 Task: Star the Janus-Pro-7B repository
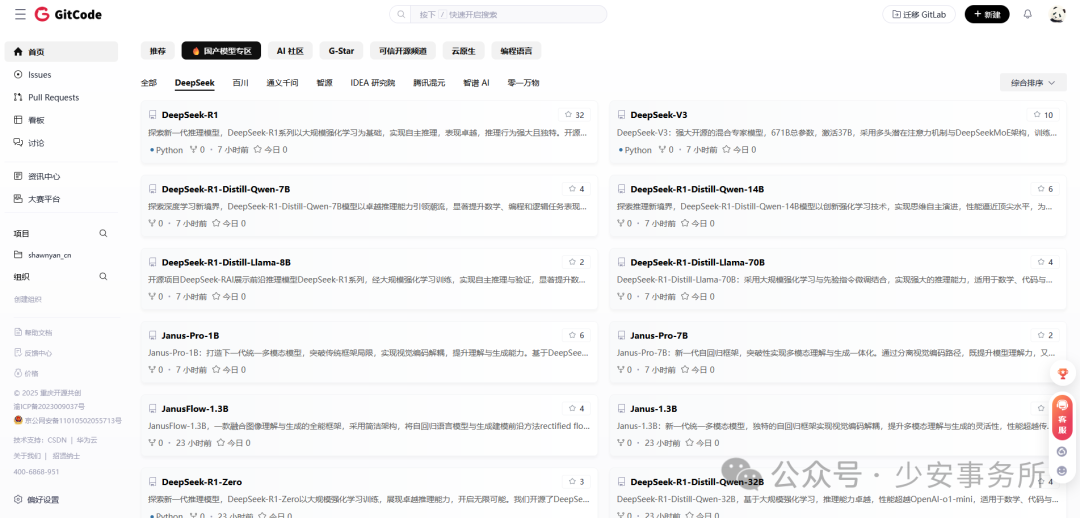(1045, 335)
